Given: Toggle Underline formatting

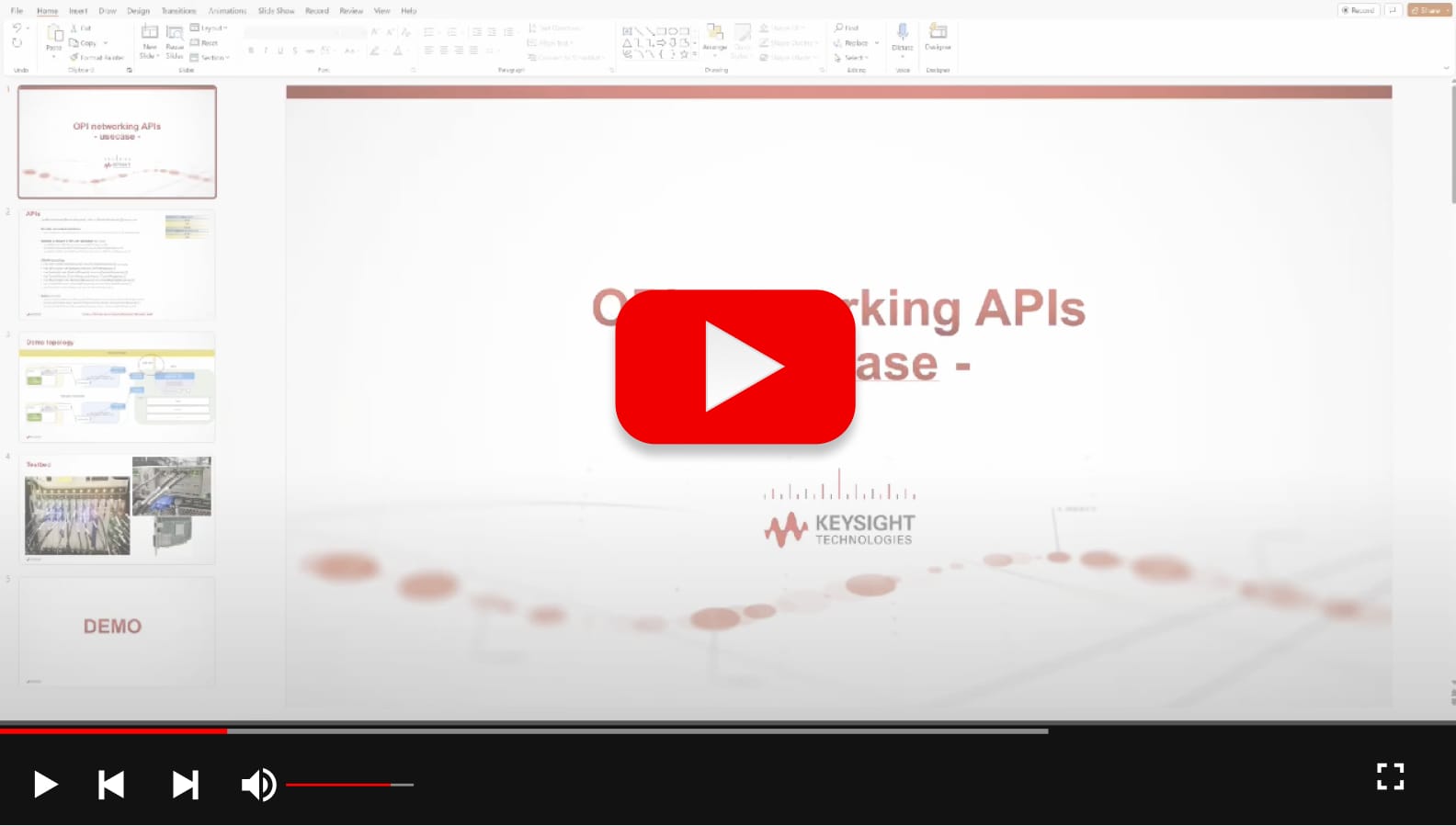Looking at the screenshot, I should pos(280,51).
